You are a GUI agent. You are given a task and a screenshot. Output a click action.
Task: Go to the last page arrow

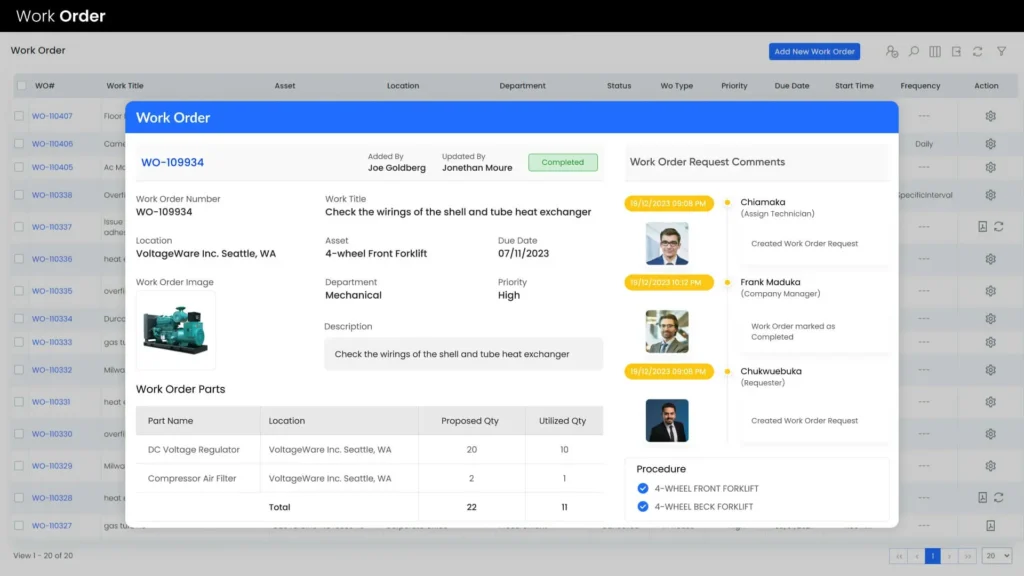[967, 556]
